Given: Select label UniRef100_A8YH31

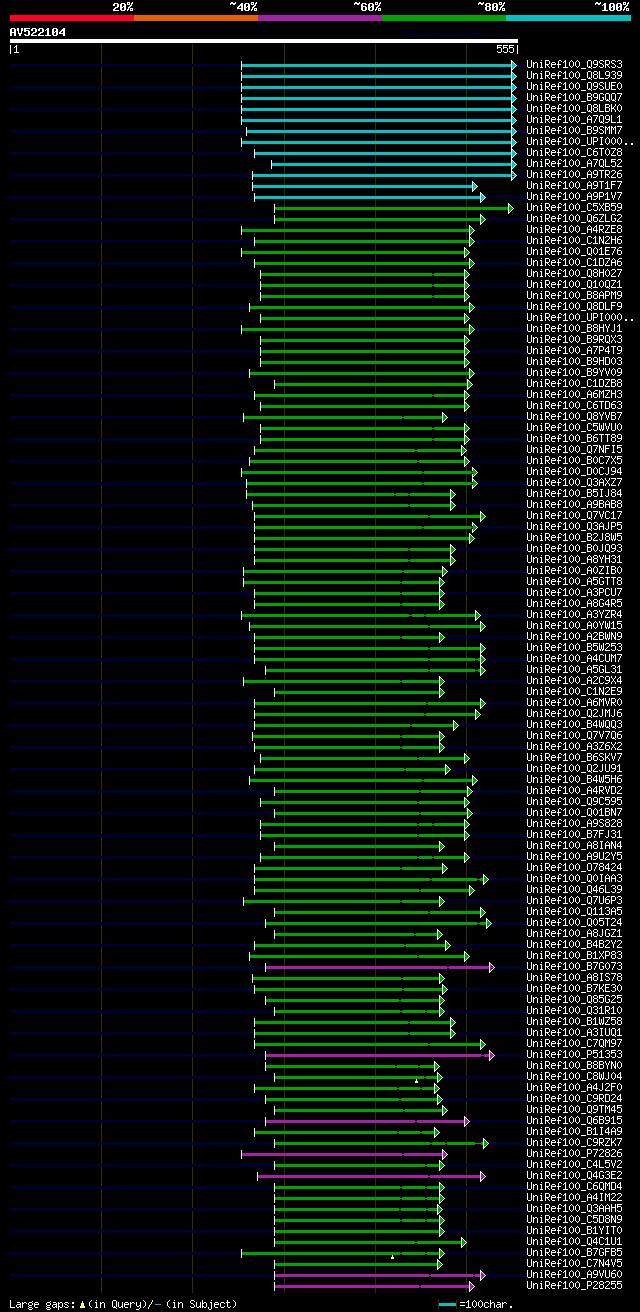Looking at the screenshot, I should pos(574,560).
